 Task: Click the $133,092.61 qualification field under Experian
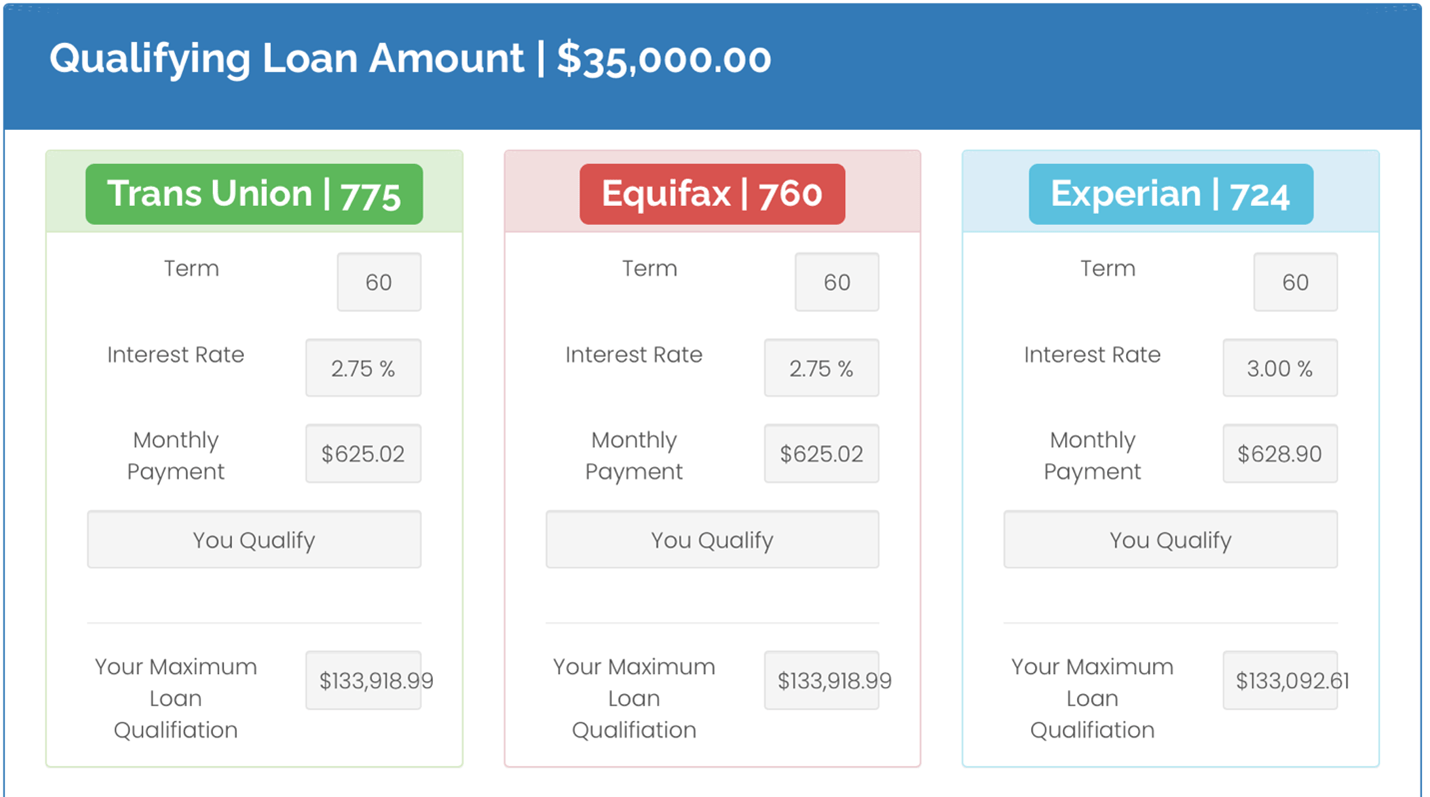pos(1279,680)
